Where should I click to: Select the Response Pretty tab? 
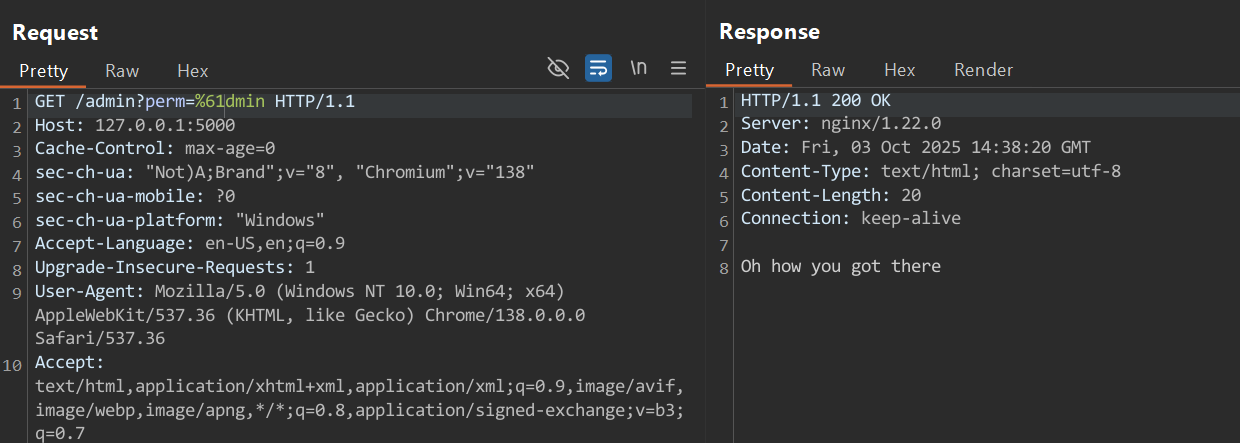pyautogui.click(x=749, y=70)
